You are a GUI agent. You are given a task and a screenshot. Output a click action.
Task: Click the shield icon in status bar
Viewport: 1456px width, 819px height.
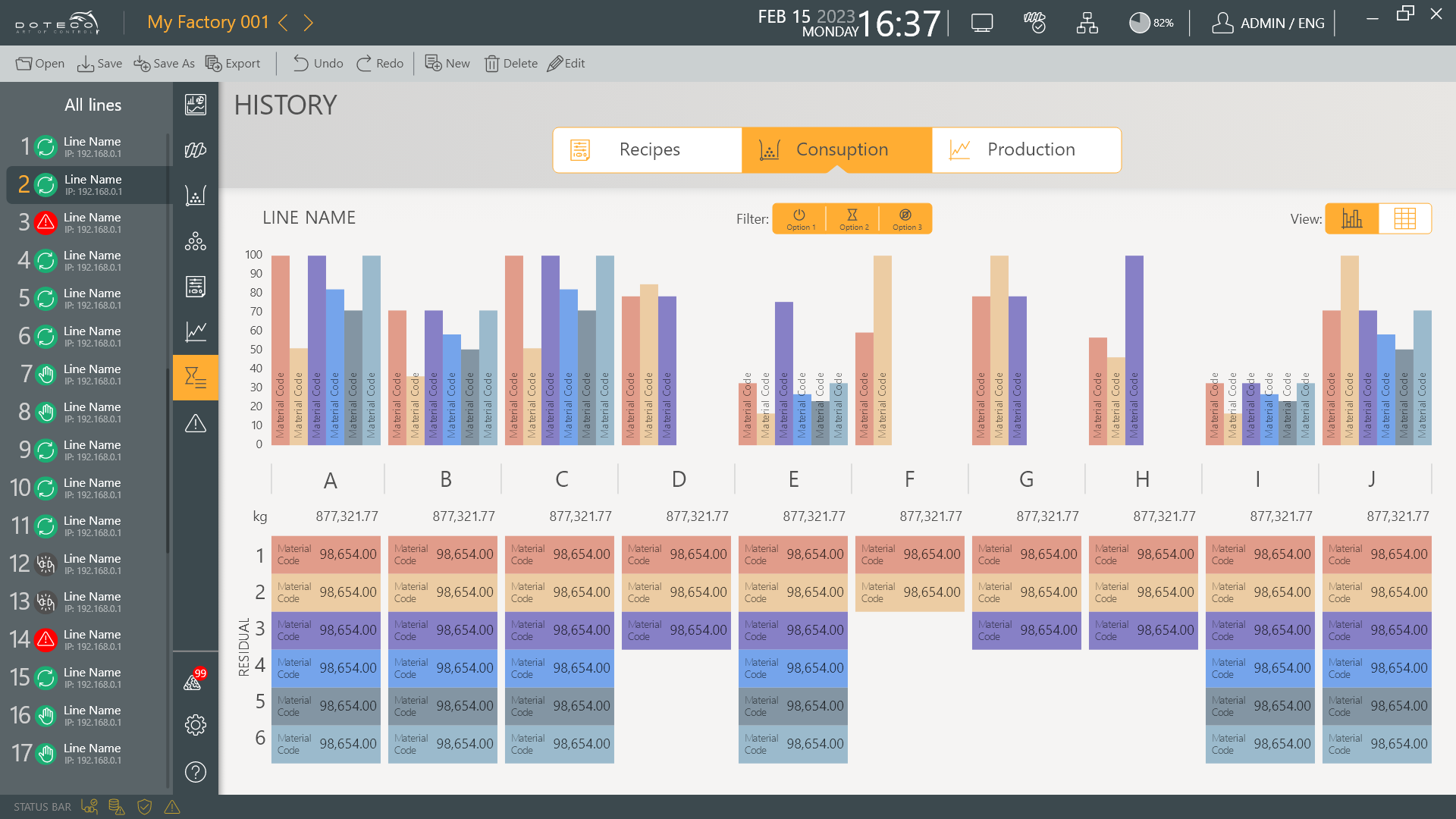point(145,807)
